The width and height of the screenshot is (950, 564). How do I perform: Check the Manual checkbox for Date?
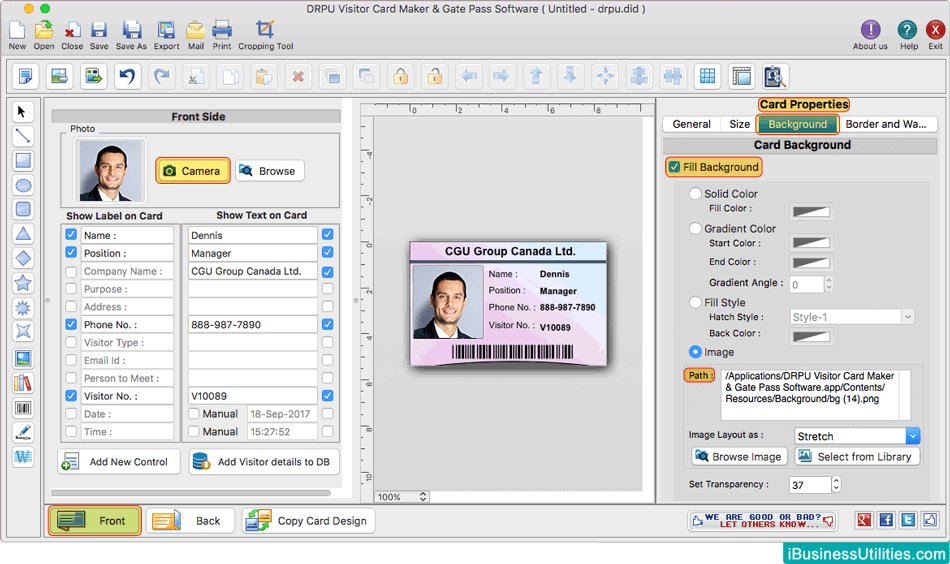point(194,414)
